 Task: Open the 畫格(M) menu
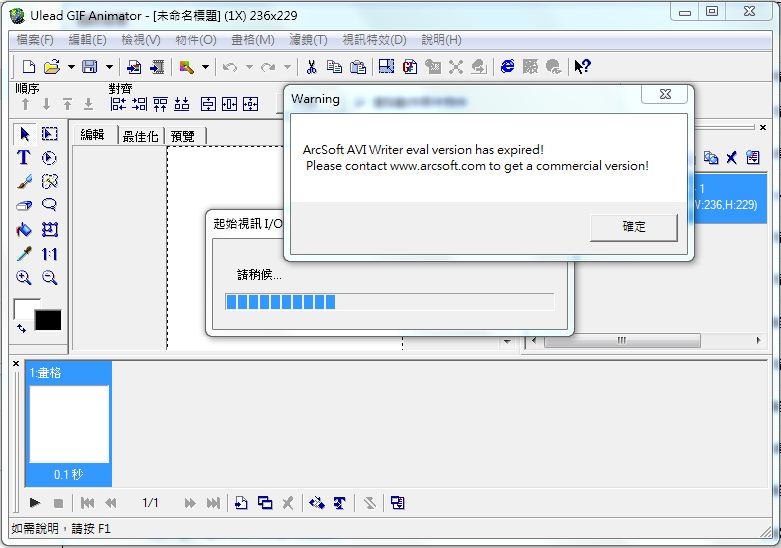click(253, 40)
